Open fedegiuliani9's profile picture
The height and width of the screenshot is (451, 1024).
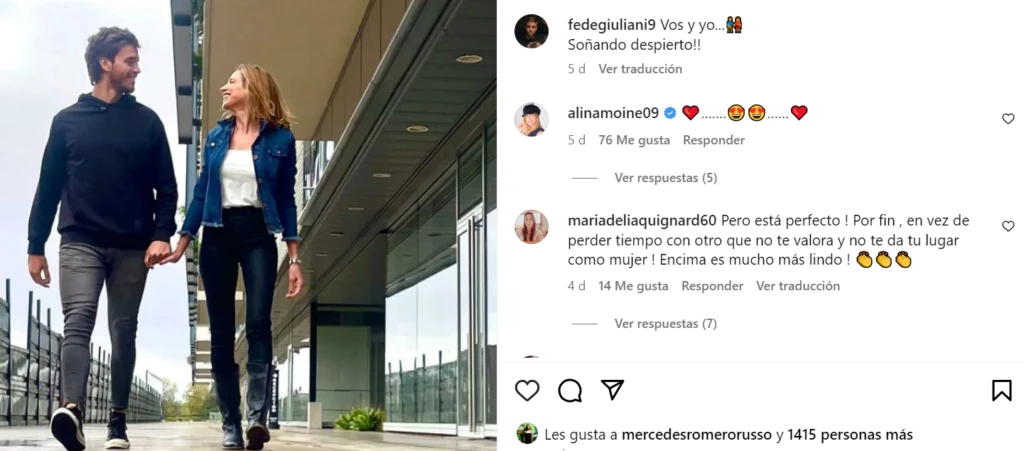531,31
